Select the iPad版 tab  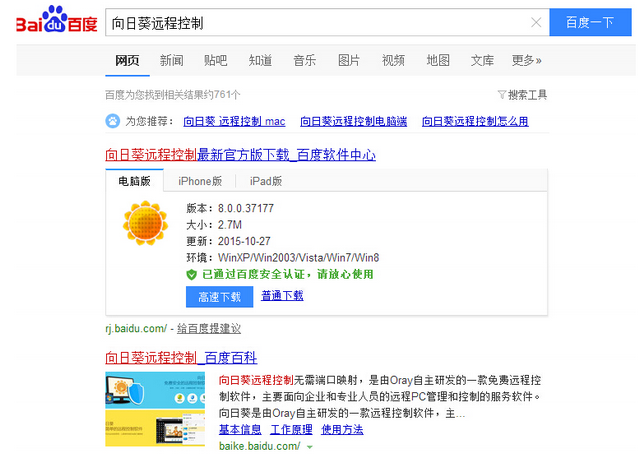pos(265,181)
